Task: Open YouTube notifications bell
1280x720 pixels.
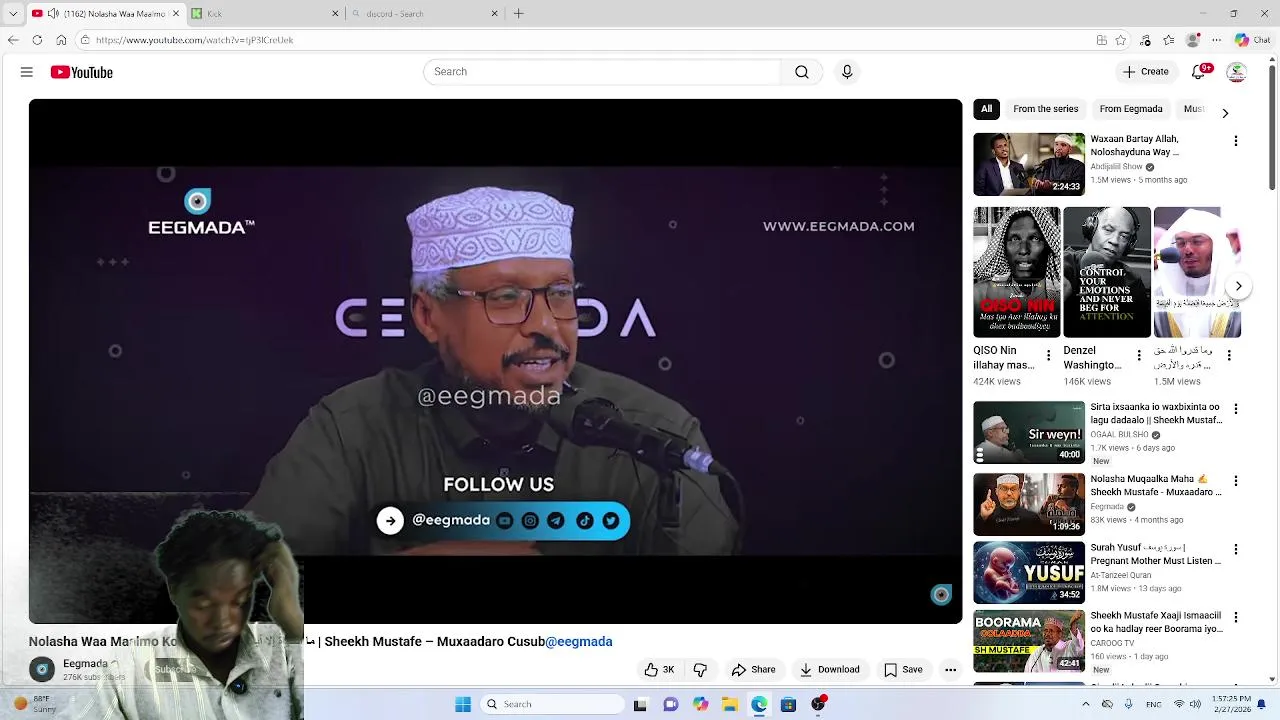Action: [x=1199, y=72]
